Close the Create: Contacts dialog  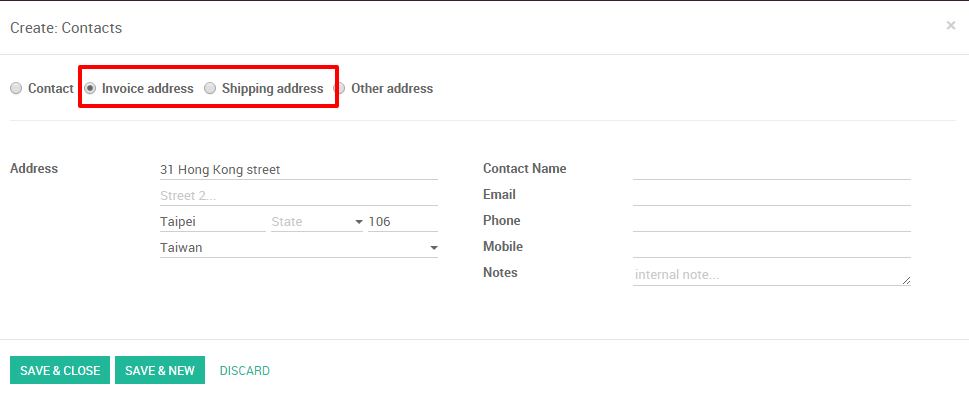click(x=950, y=26)
